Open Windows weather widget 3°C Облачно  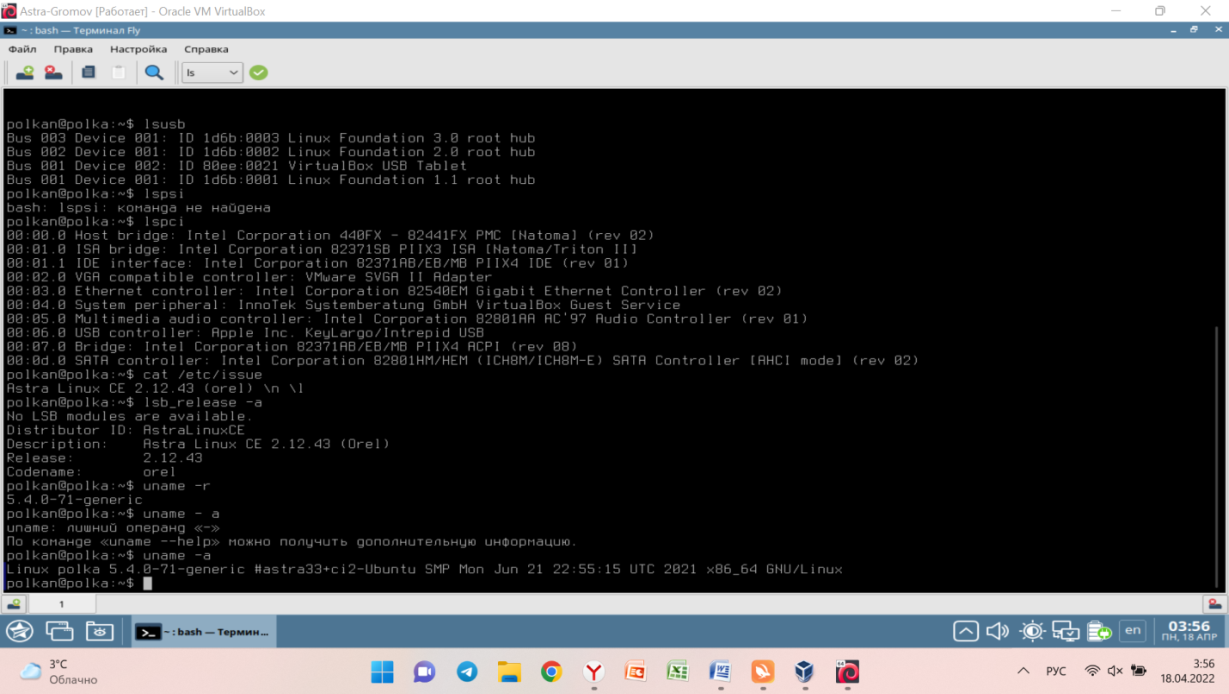pyautogui.click(x=60, y=671)
